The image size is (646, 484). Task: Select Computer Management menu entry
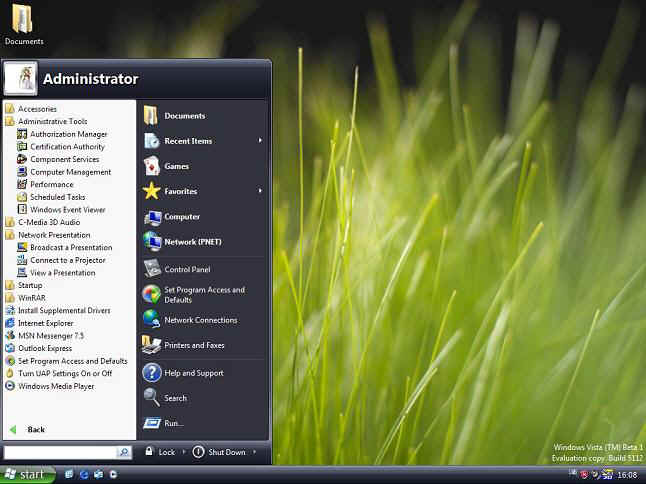click(70, 172)
